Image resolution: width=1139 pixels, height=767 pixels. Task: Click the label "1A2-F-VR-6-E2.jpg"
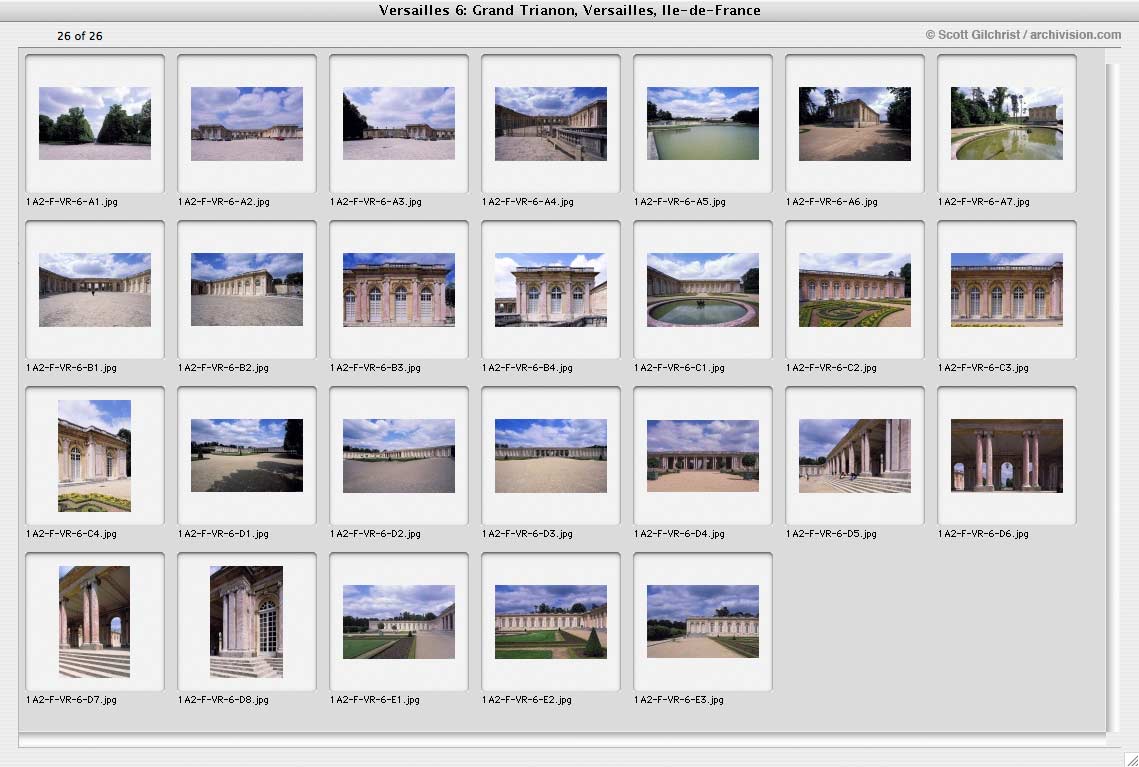[x=527, y=700]
